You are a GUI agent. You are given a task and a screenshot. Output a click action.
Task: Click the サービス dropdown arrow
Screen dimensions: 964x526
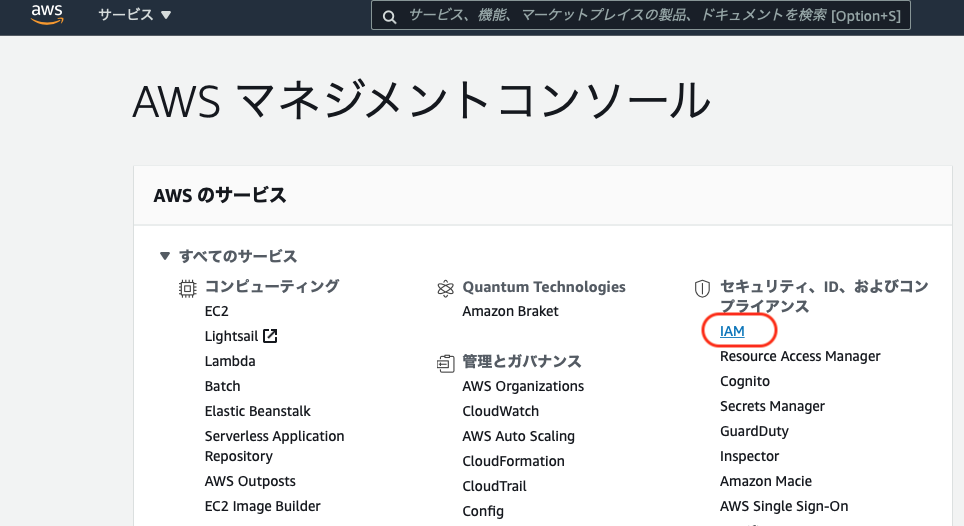(x=166, y=15)
